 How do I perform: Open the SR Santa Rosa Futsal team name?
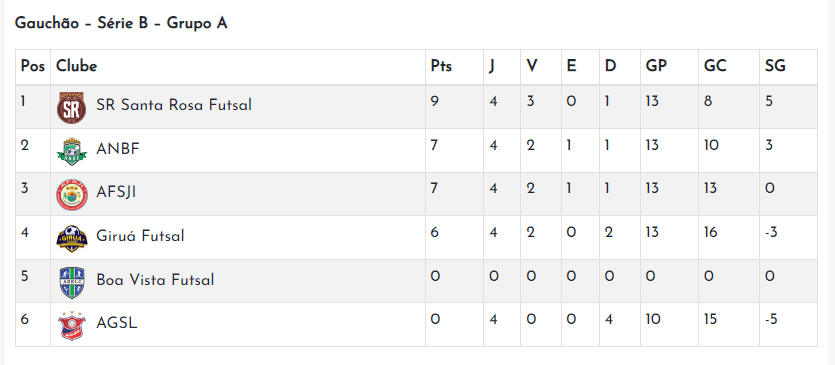click(174, 105)
